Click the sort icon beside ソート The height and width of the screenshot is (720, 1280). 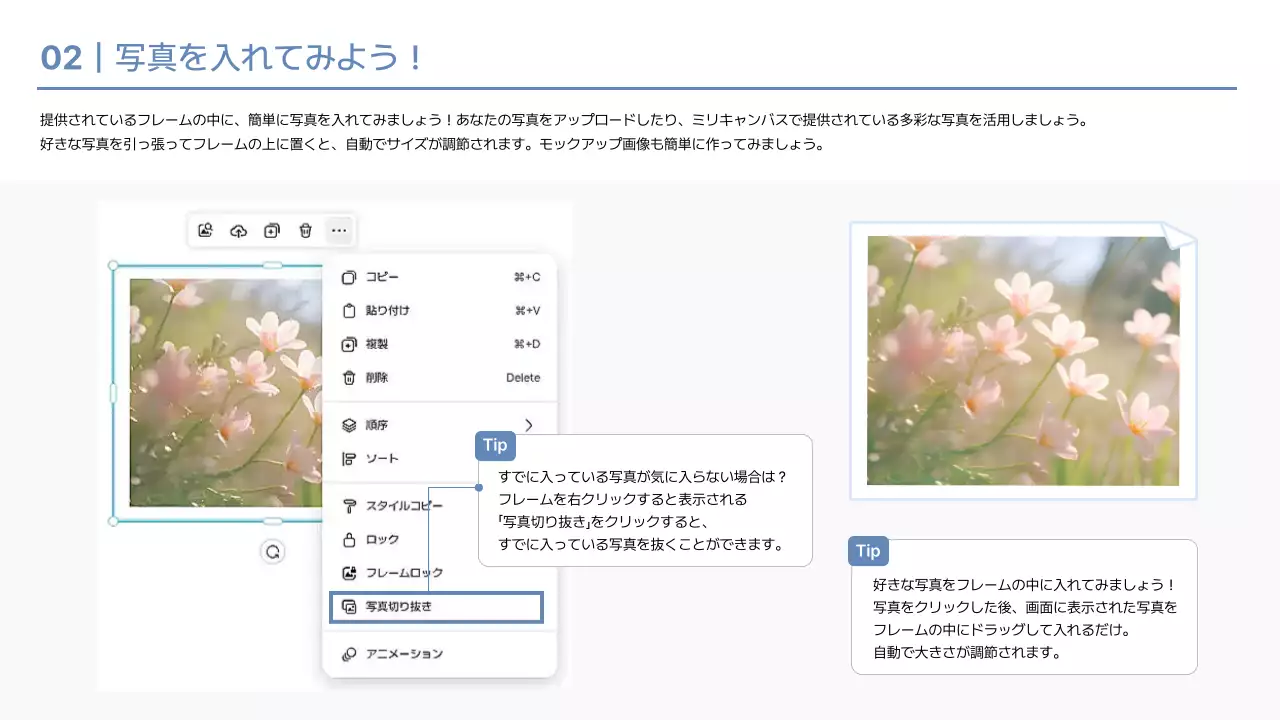point(348,458)
